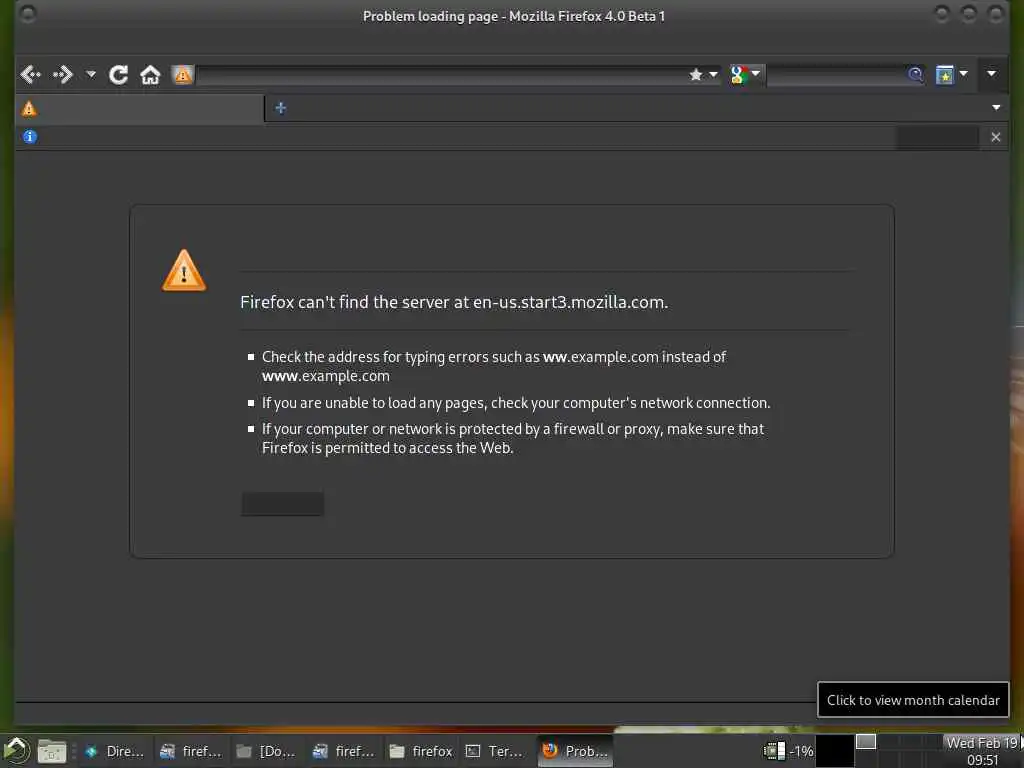1024x768 pixels.
Task: Open the address bar history dropdown arrow
Action: (713, 74)
